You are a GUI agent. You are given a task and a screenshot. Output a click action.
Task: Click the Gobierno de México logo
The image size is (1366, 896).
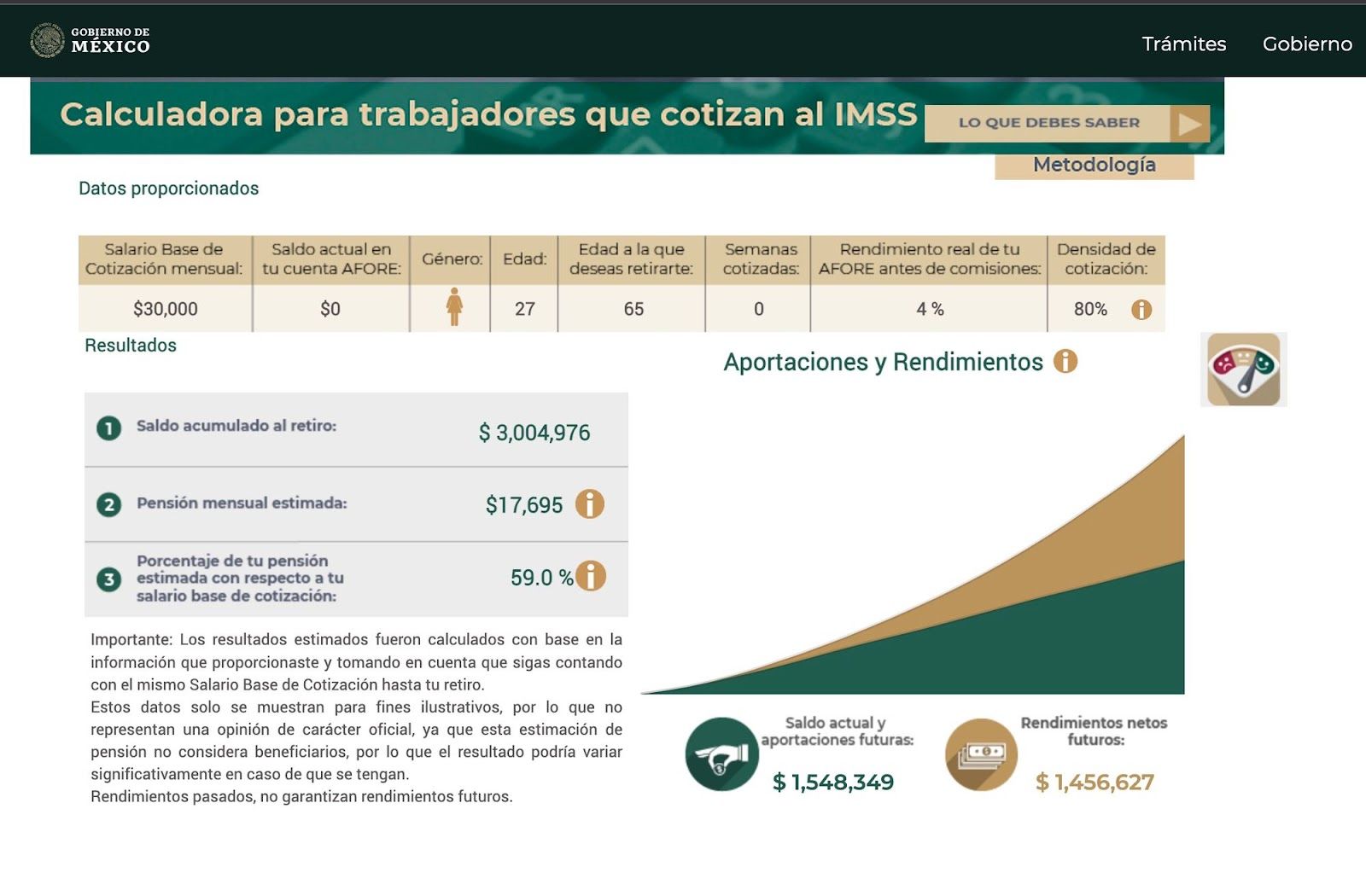click(x=90, y=40)
